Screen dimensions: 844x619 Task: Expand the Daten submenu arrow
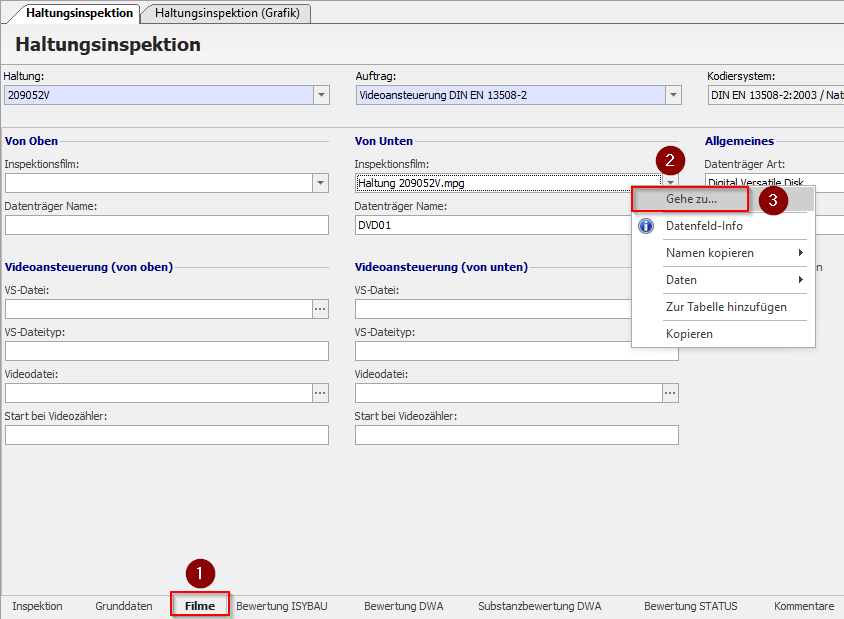[x=800, y=280]
